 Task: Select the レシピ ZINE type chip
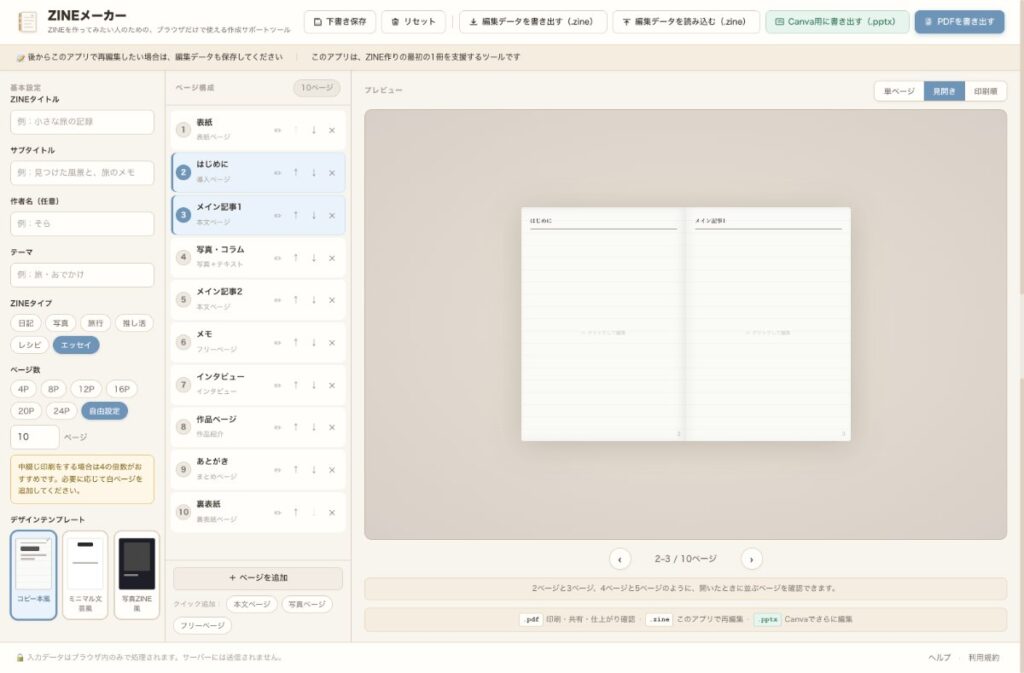point(29,345)
